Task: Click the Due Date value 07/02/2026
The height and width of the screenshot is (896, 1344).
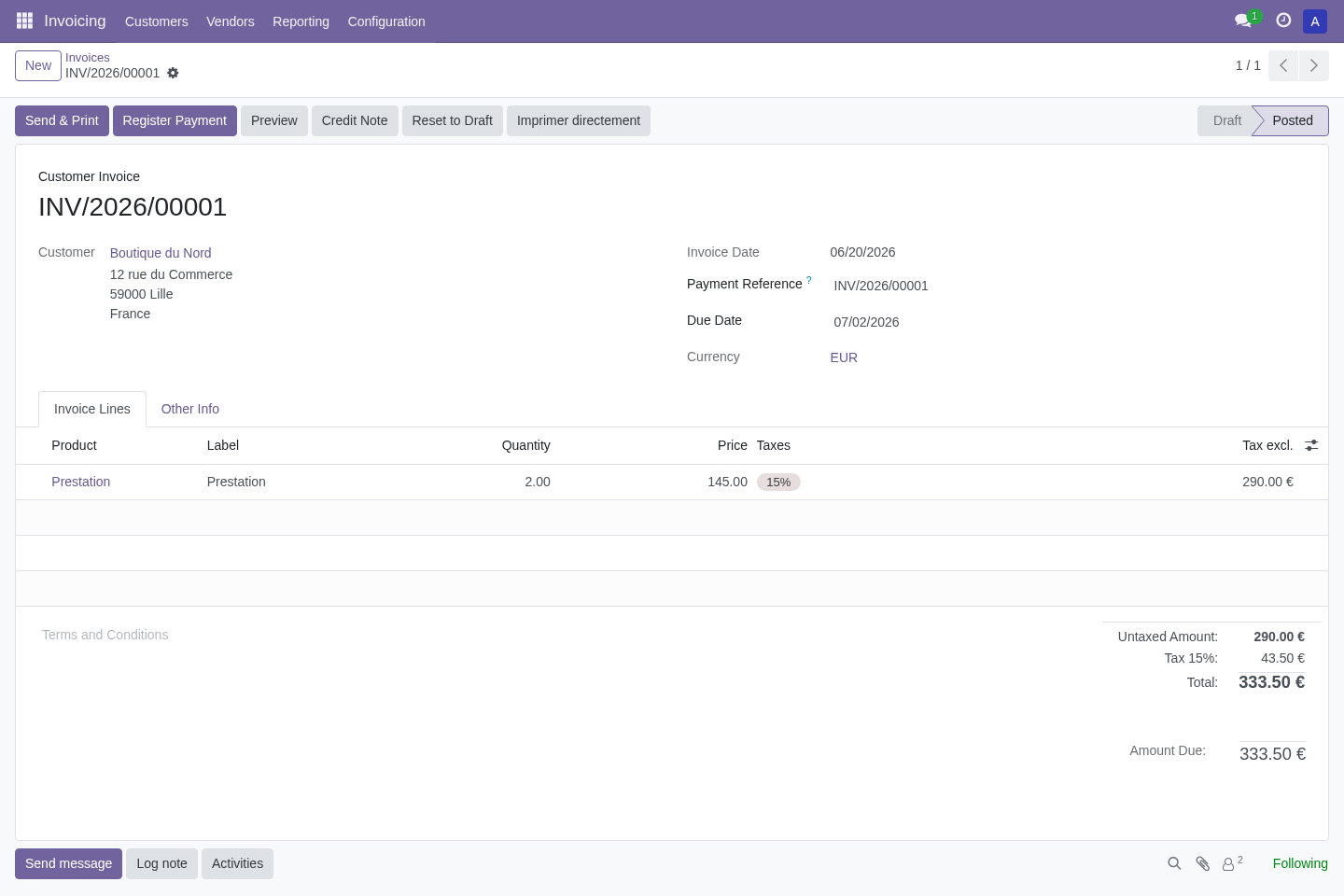Action: 866,322
